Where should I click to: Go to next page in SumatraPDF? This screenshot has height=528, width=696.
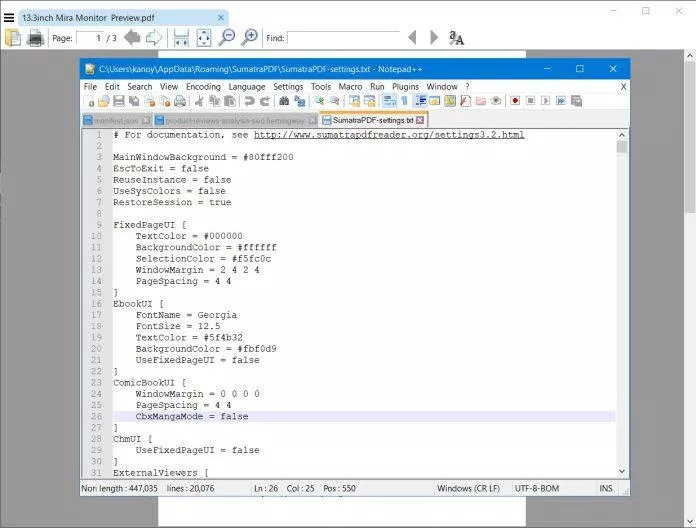click(154, 38)
